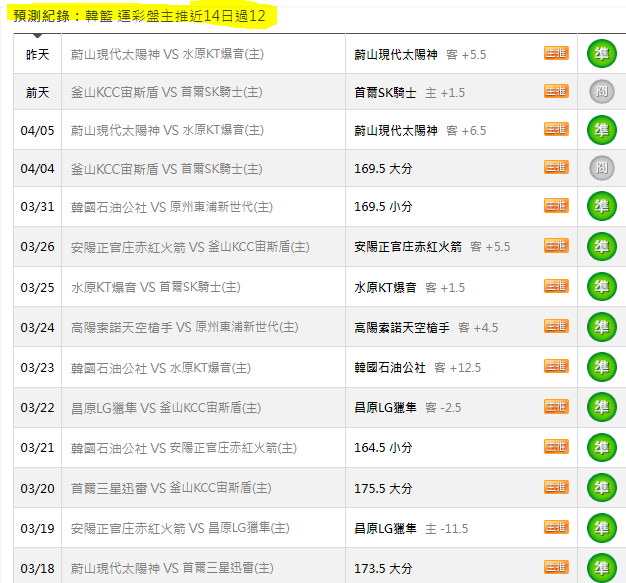Image resolution: width=626 pixels, height=583 pixels.
Task: Click the orange 主推 badge in the 03/31 row
Action: click(x=556, y=205)
